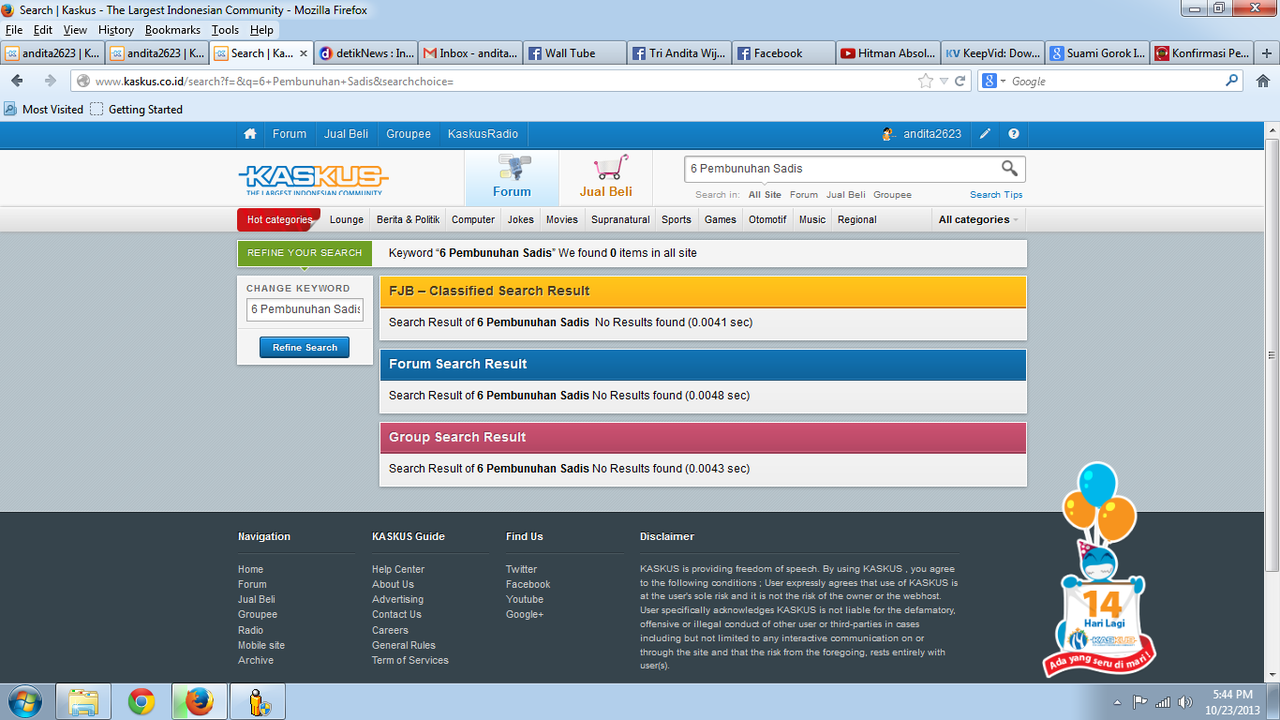
Task: Select the Forum icon tab
Action: point(511,177)
